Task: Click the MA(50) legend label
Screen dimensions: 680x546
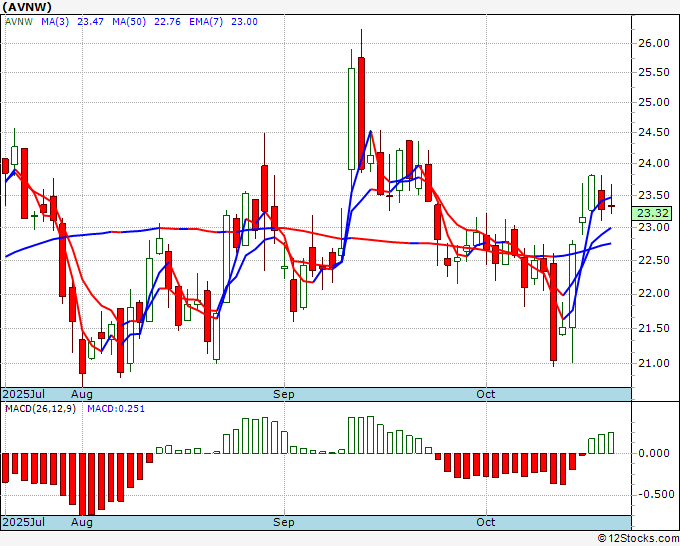Action: (129, 22)
